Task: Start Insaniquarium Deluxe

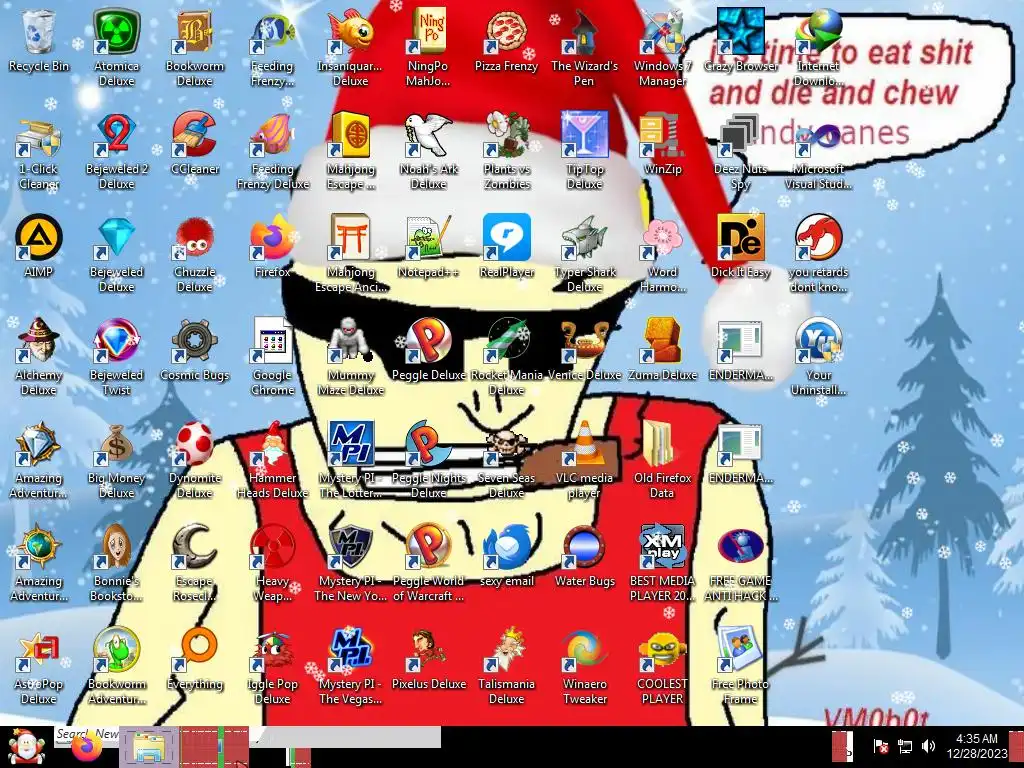Action: (x=350, y=47)
